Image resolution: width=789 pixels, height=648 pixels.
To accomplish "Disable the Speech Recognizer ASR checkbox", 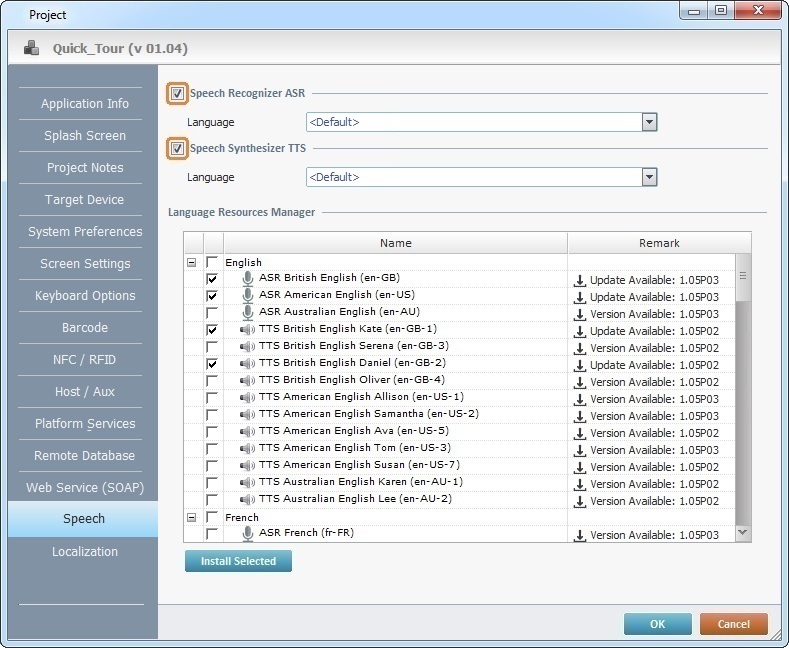I will (177, 94).
